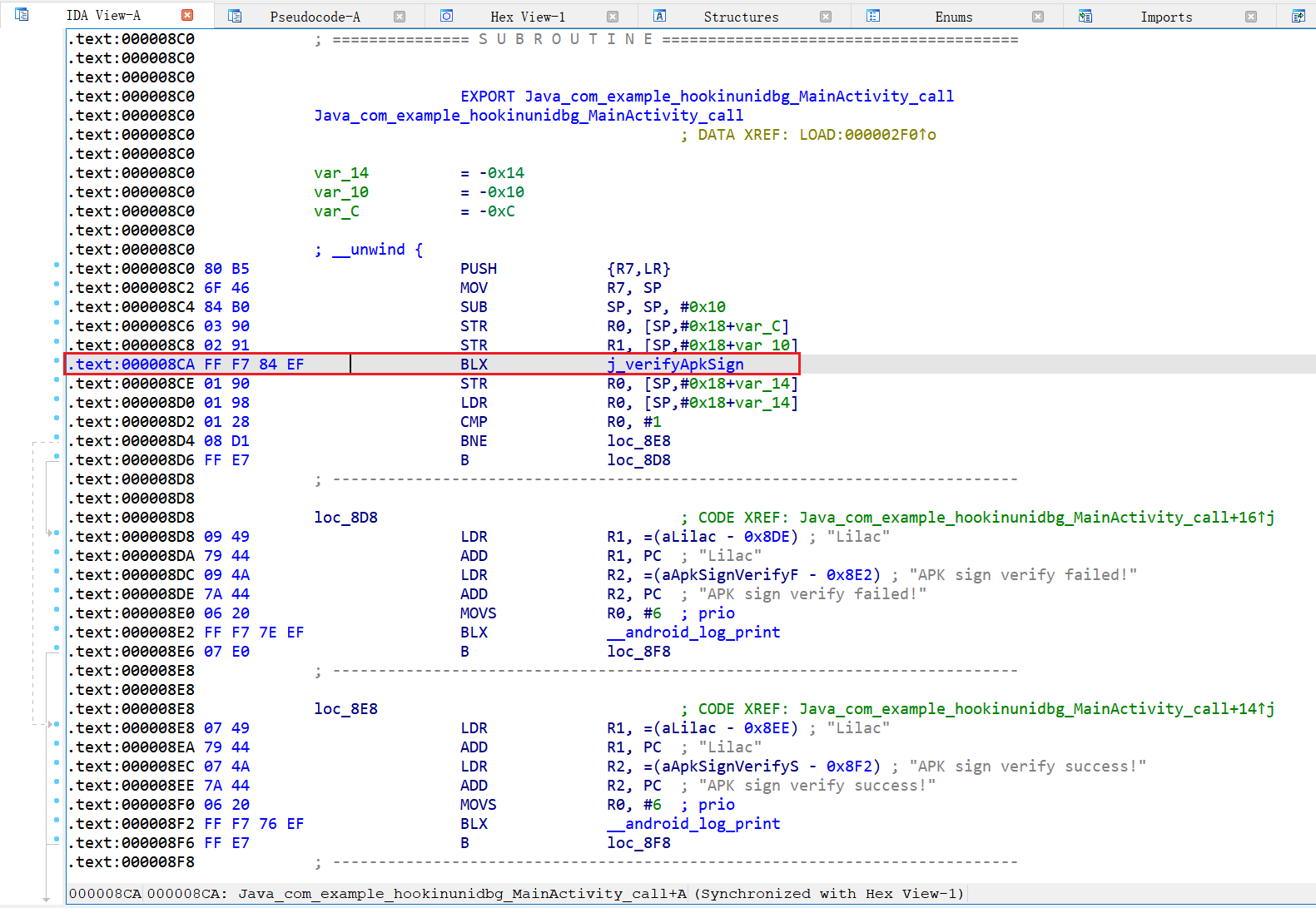Click the Exports icon at far right of tabs
1316x908 pixels.
[1298, 16]
